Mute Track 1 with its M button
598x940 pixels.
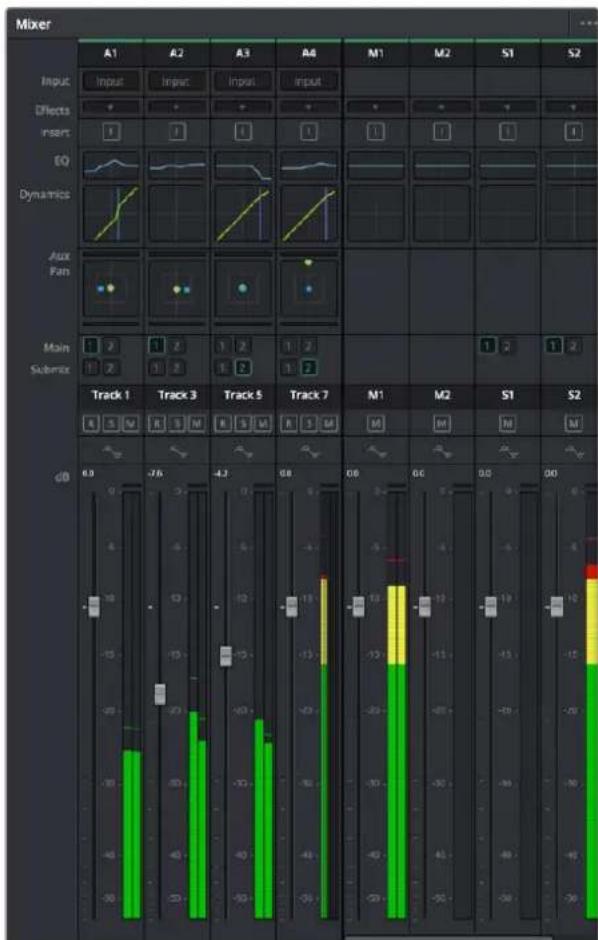click(129, 424)
